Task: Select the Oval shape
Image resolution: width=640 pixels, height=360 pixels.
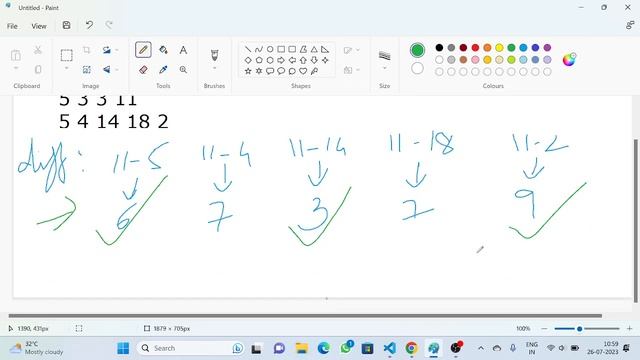Action: point(270,49)
